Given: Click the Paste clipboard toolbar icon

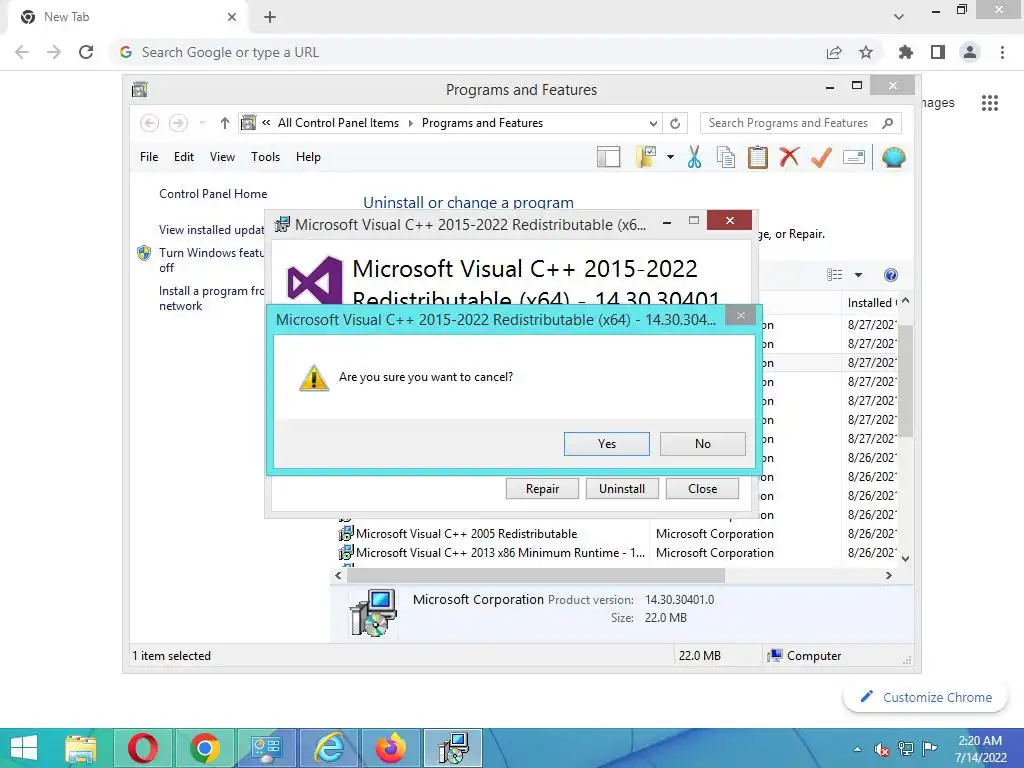Looking at the screenshot, I should [758, 157].
